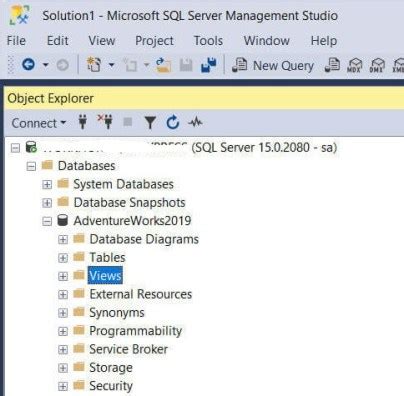Expand the Tables node
This screenshot has width=404, height=396.
63,258
